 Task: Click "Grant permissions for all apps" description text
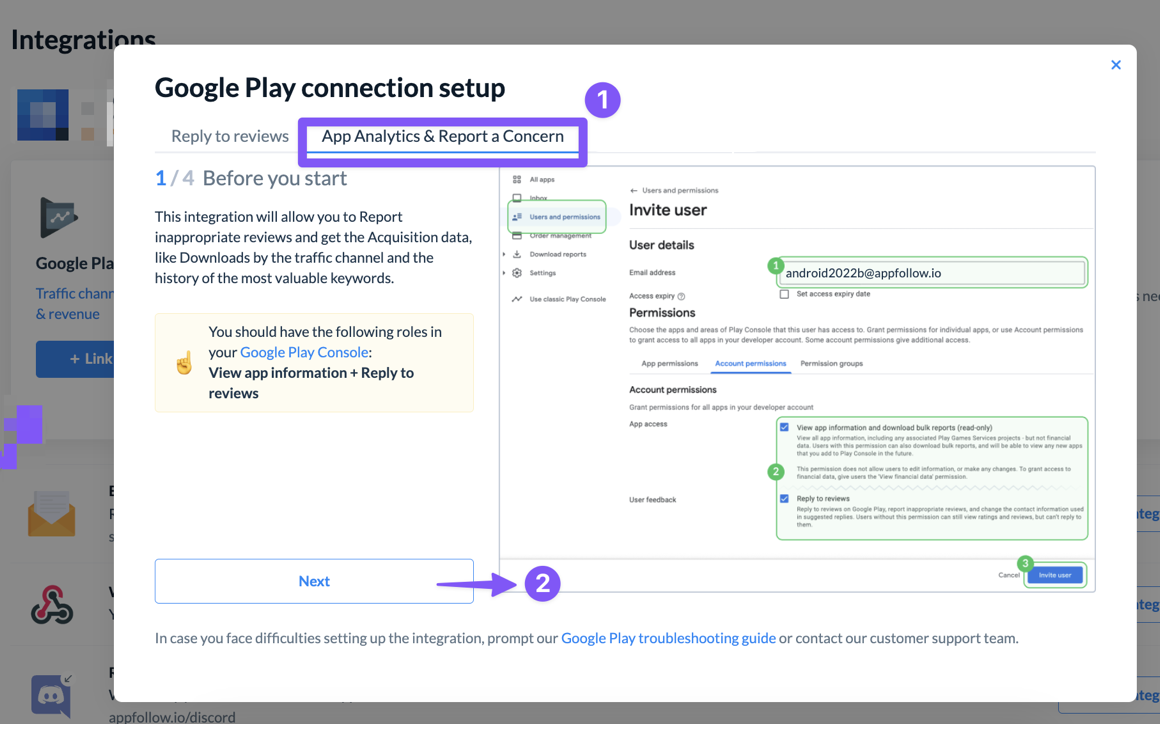721,408
